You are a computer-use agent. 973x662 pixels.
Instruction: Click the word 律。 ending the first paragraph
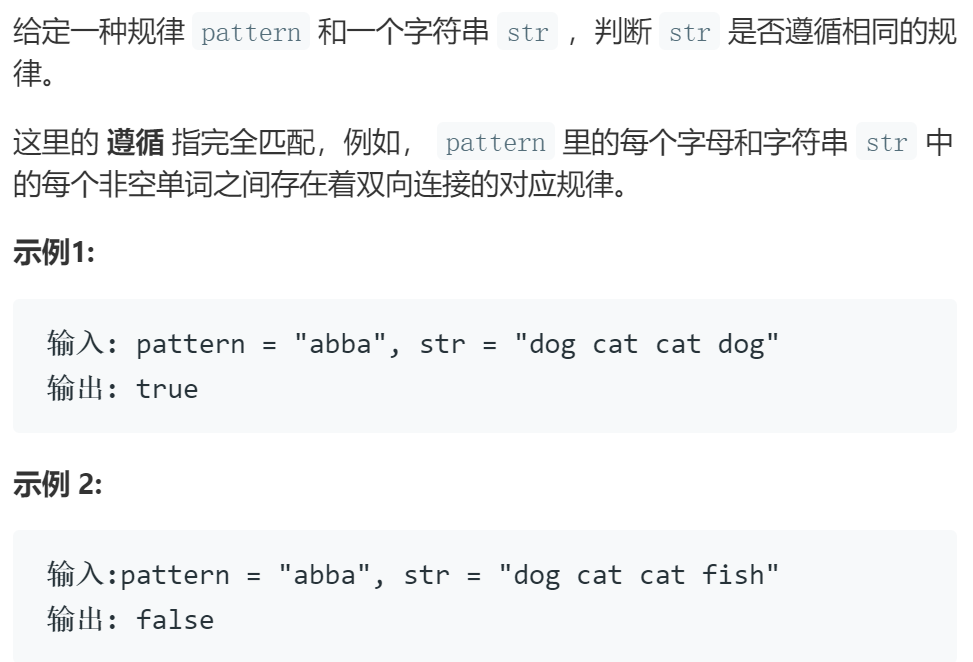pos(34,74)
